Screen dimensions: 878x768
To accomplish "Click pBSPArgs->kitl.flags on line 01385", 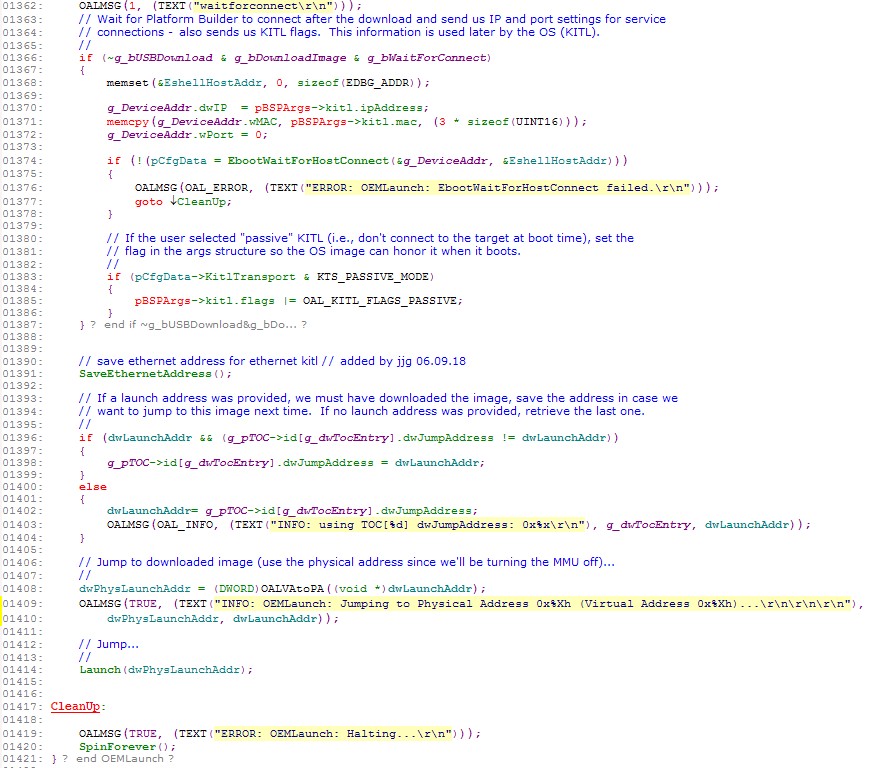I will [x=204, y=301].
